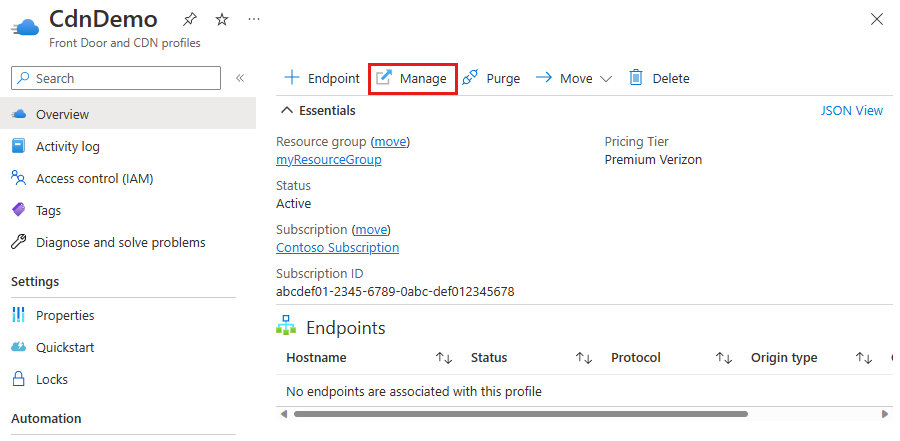Sort the table by Hostname column
This screenshot has height=441, width=900.
point(444,358)
